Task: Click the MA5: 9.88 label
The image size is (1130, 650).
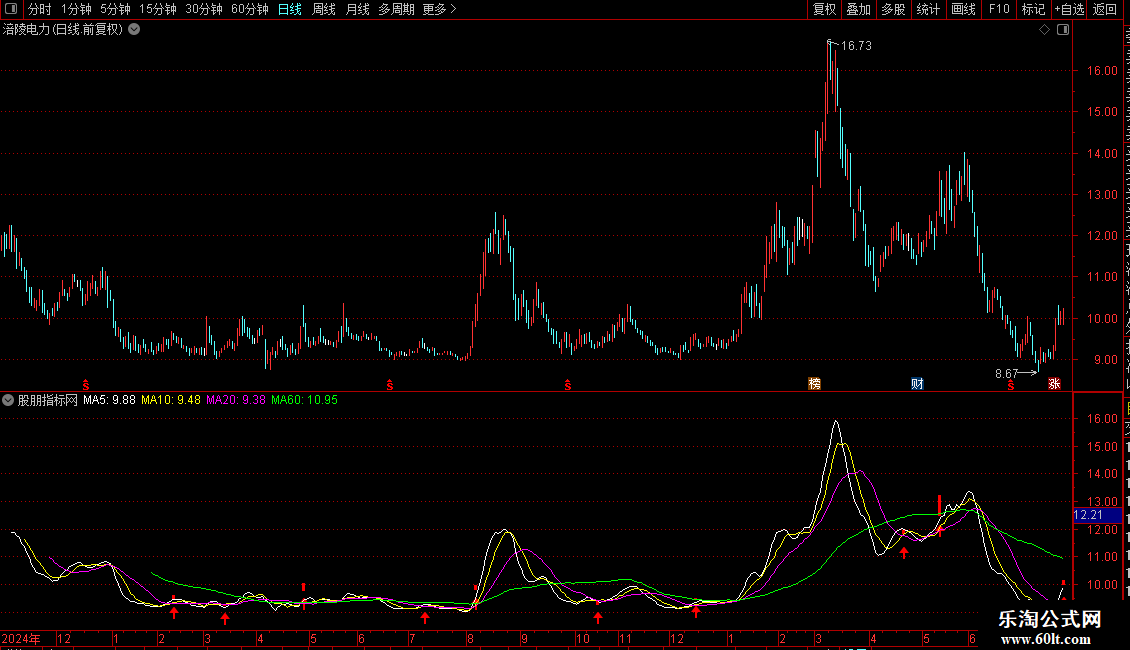Action: click(x=110, y=400)
